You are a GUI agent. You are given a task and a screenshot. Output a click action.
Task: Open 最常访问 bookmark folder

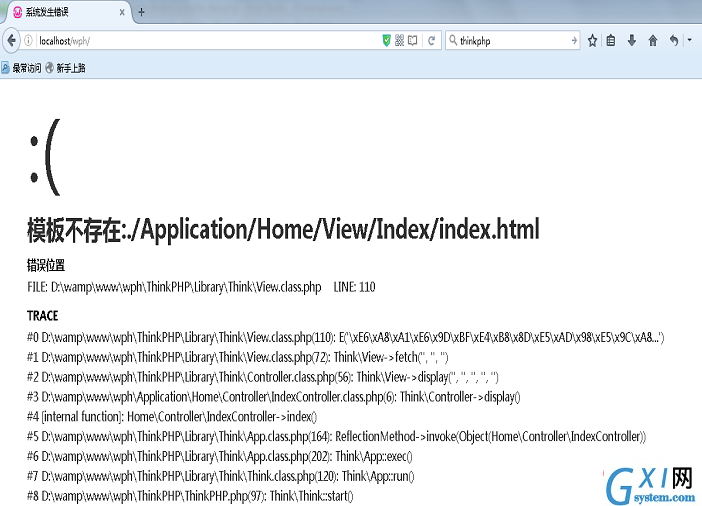21,68
